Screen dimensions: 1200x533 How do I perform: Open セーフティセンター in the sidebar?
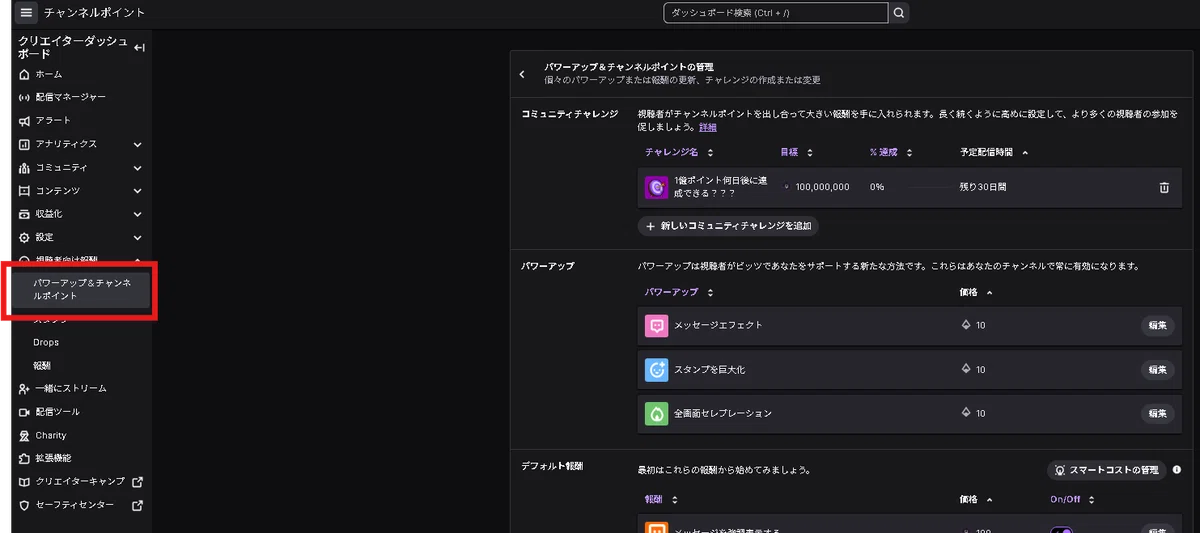click(x=76, y=505)
